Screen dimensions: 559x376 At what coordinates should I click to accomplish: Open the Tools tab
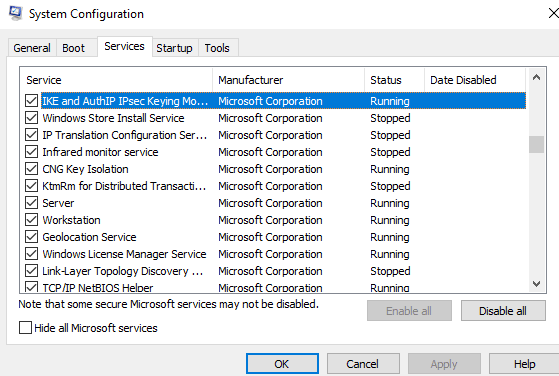(x=217, y=48)
